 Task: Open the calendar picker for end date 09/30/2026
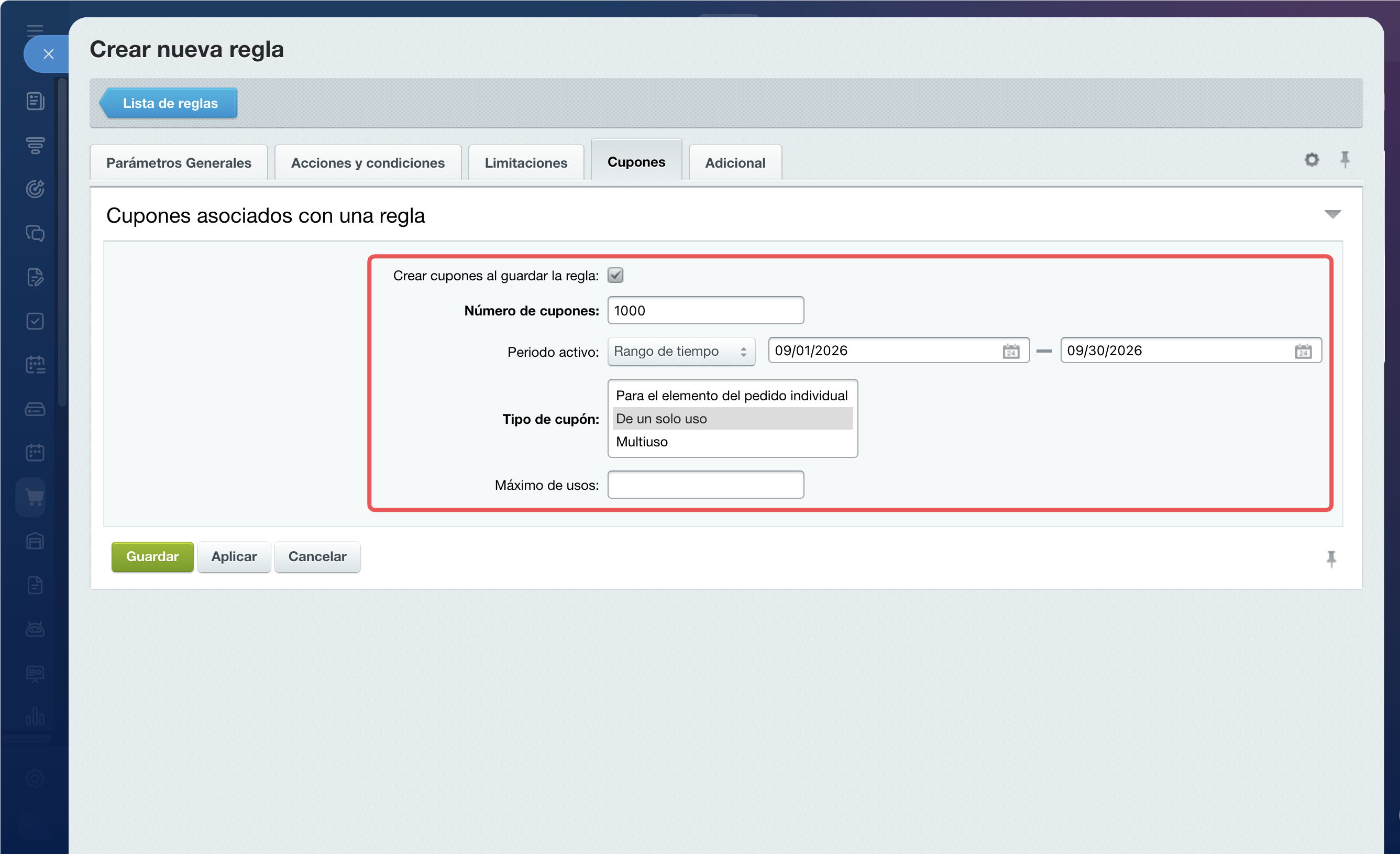[x=1304, y=351]
